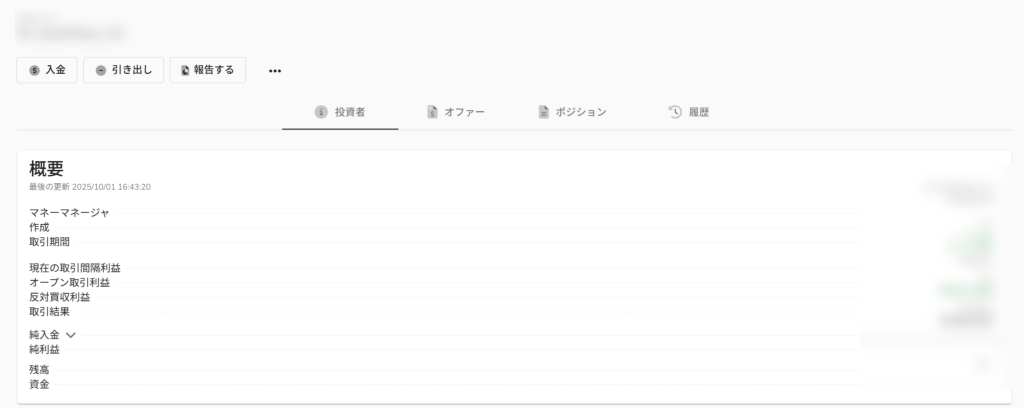Open the ポジション tab
The image size is (1024, 408).
[580, 112]
